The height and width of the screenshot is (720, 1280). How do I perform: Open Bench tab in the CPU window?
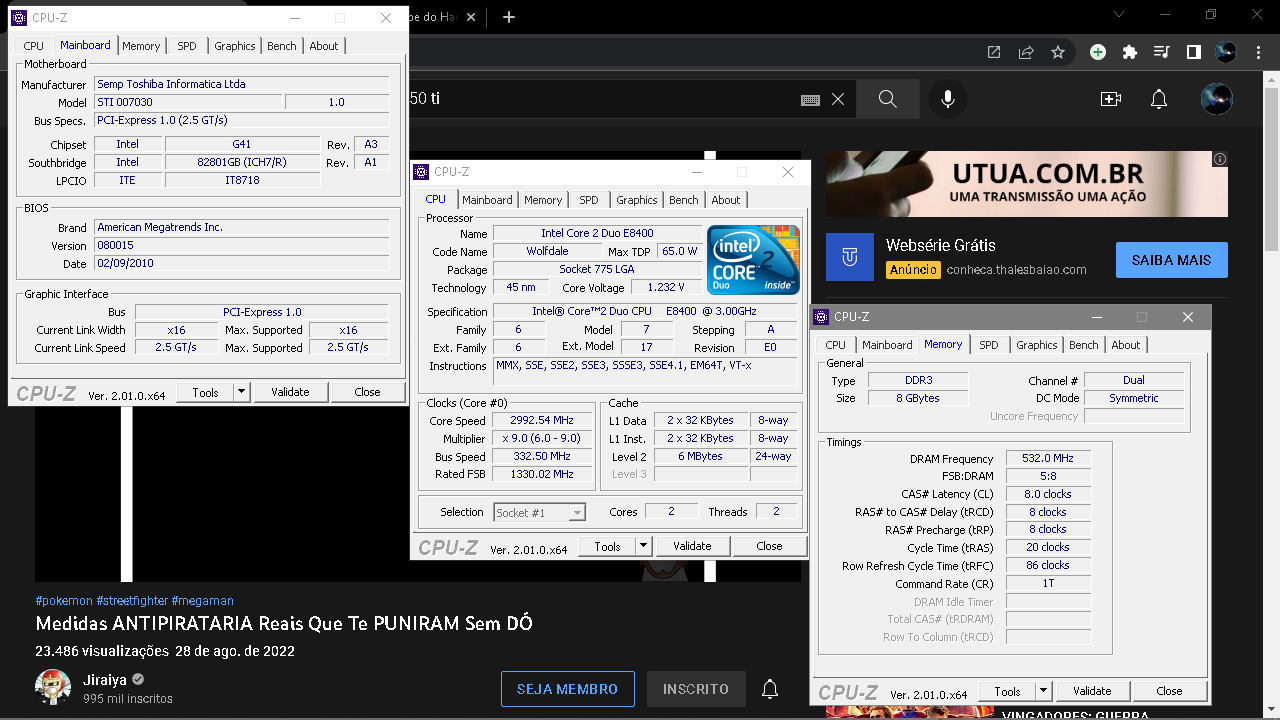click(684, 200)
